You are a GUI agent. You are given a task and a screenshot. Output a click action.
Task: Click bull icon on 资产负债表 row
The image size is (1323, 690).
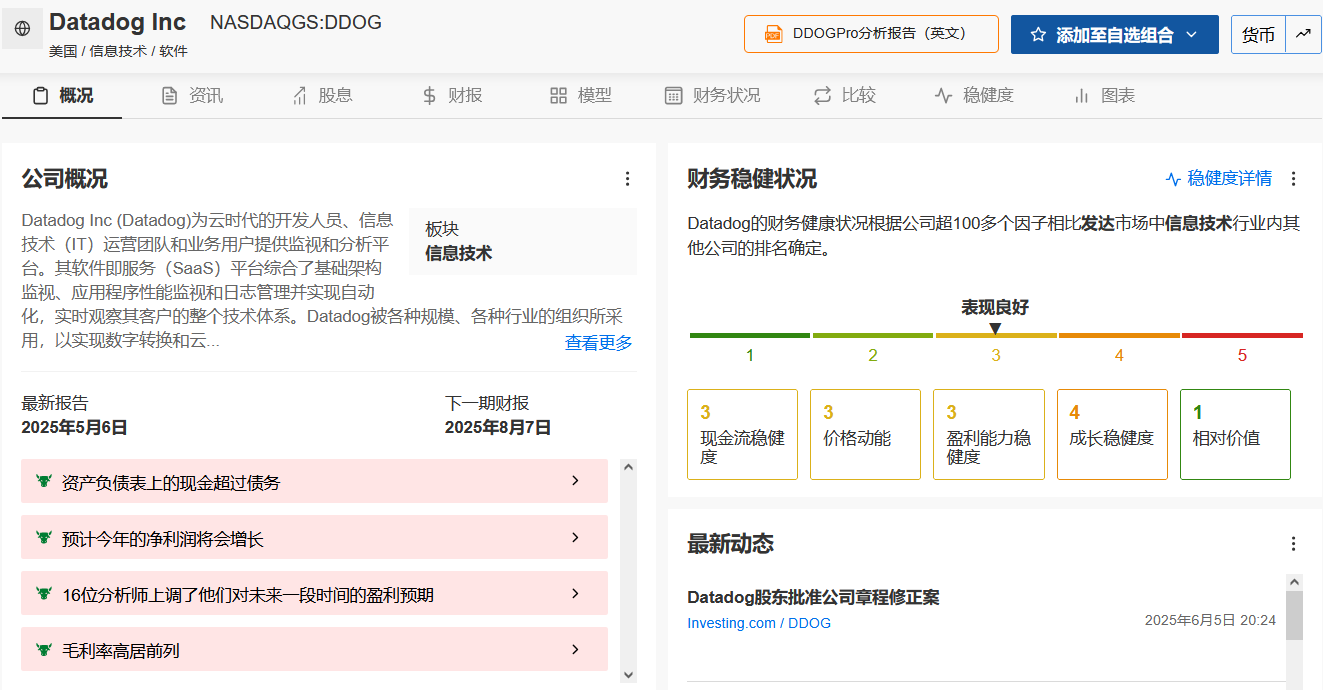point(44,481)
